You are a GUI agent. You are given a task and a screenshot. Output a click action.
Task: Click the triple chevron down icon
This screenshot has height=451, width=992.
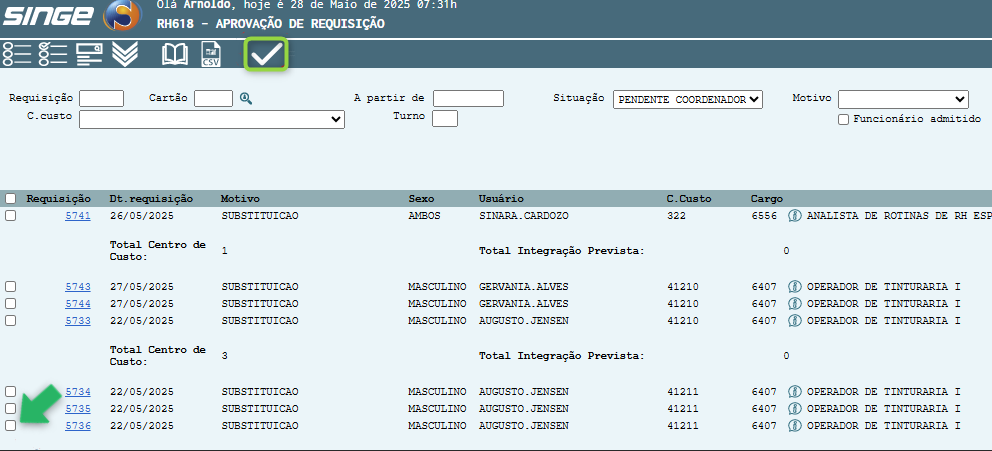point(125,55)
